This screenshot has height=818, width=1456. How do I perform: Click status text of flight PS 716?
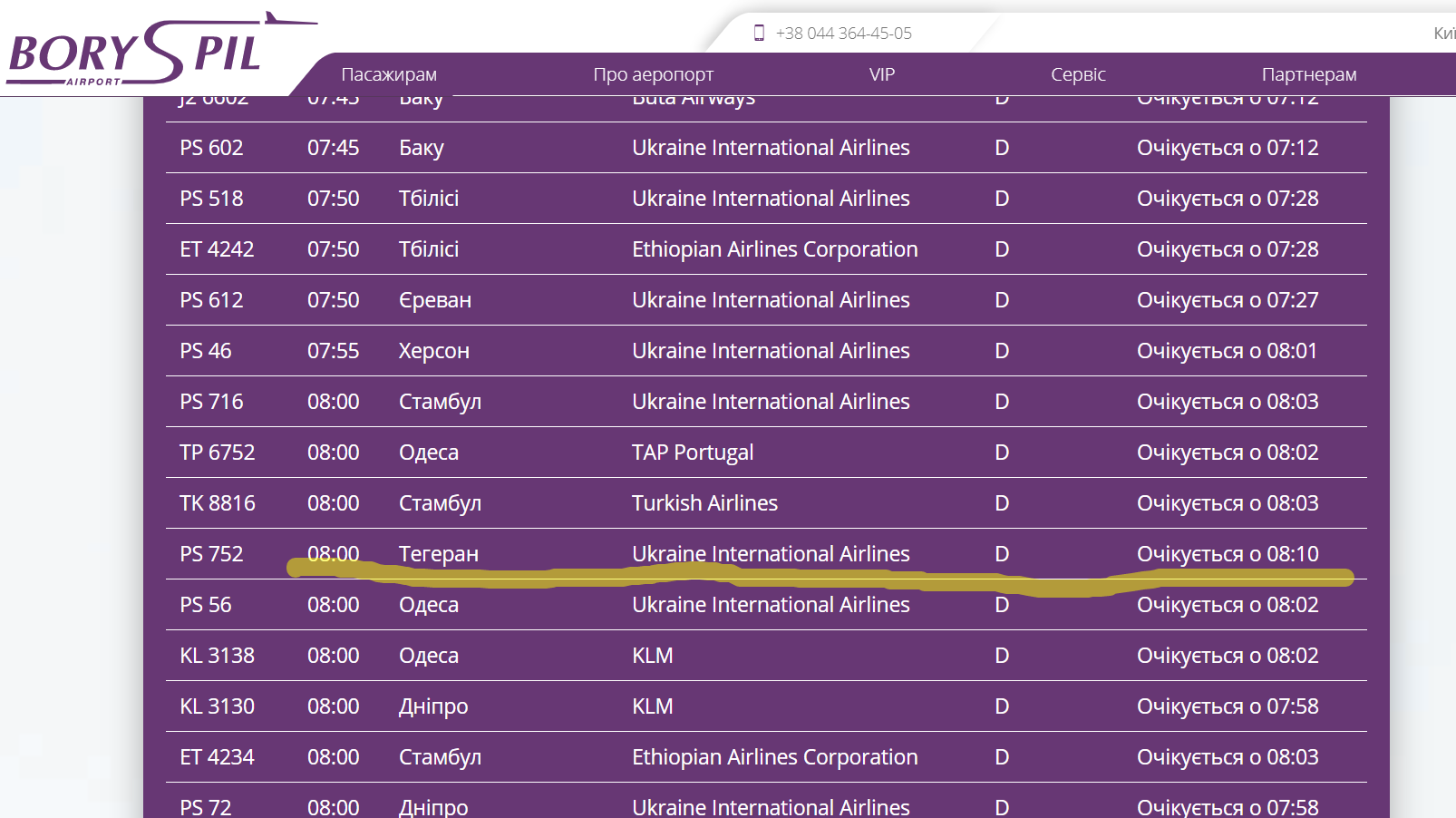pos(1228,402)
